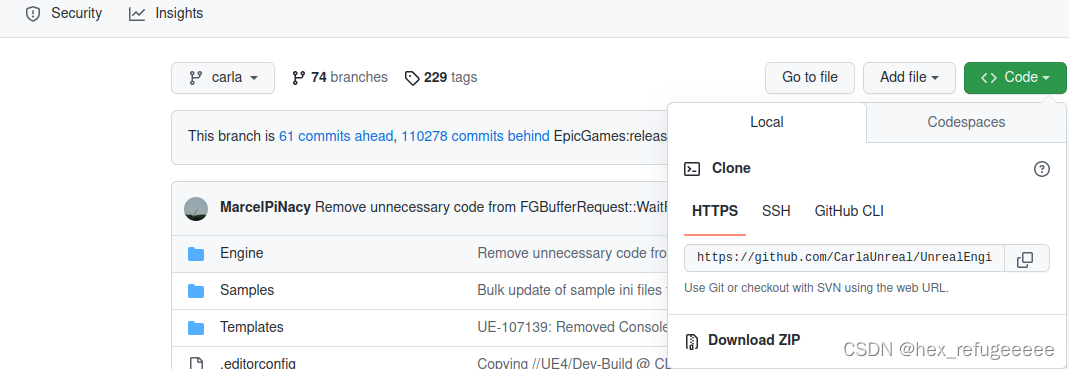Open the 61 commits ahead link
This screenshot has height=369, width=1069.
336,136
